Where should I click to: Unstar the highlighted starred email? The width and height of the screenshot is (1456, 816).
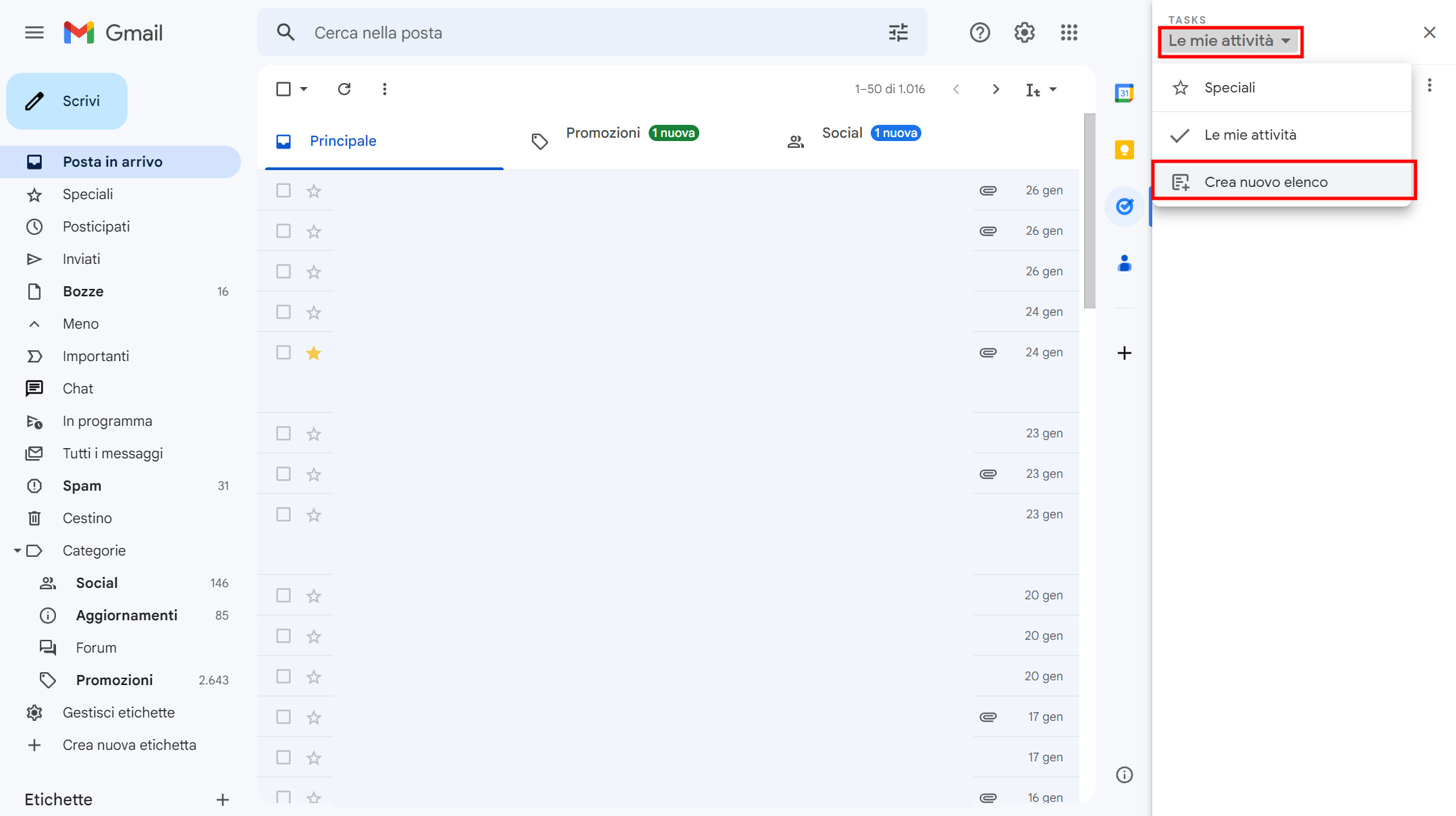coord(313,352)
